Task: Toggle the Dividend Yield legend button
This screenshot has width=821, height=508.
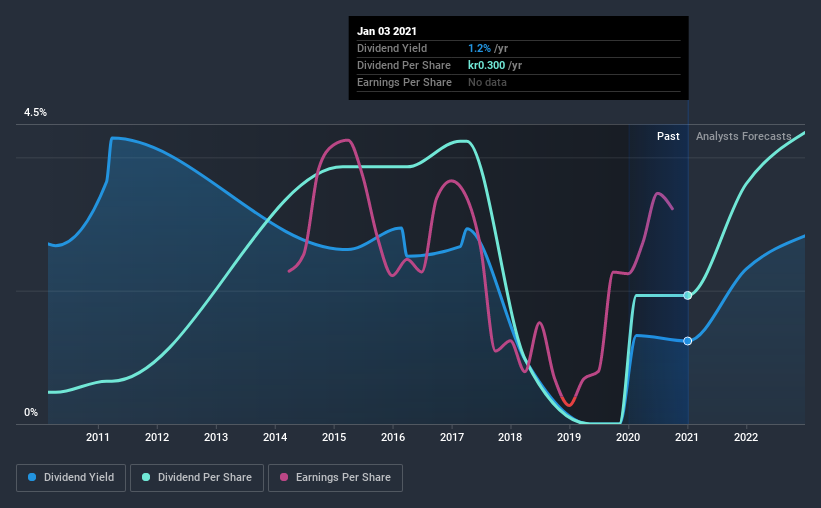Action: click(71, 478)
